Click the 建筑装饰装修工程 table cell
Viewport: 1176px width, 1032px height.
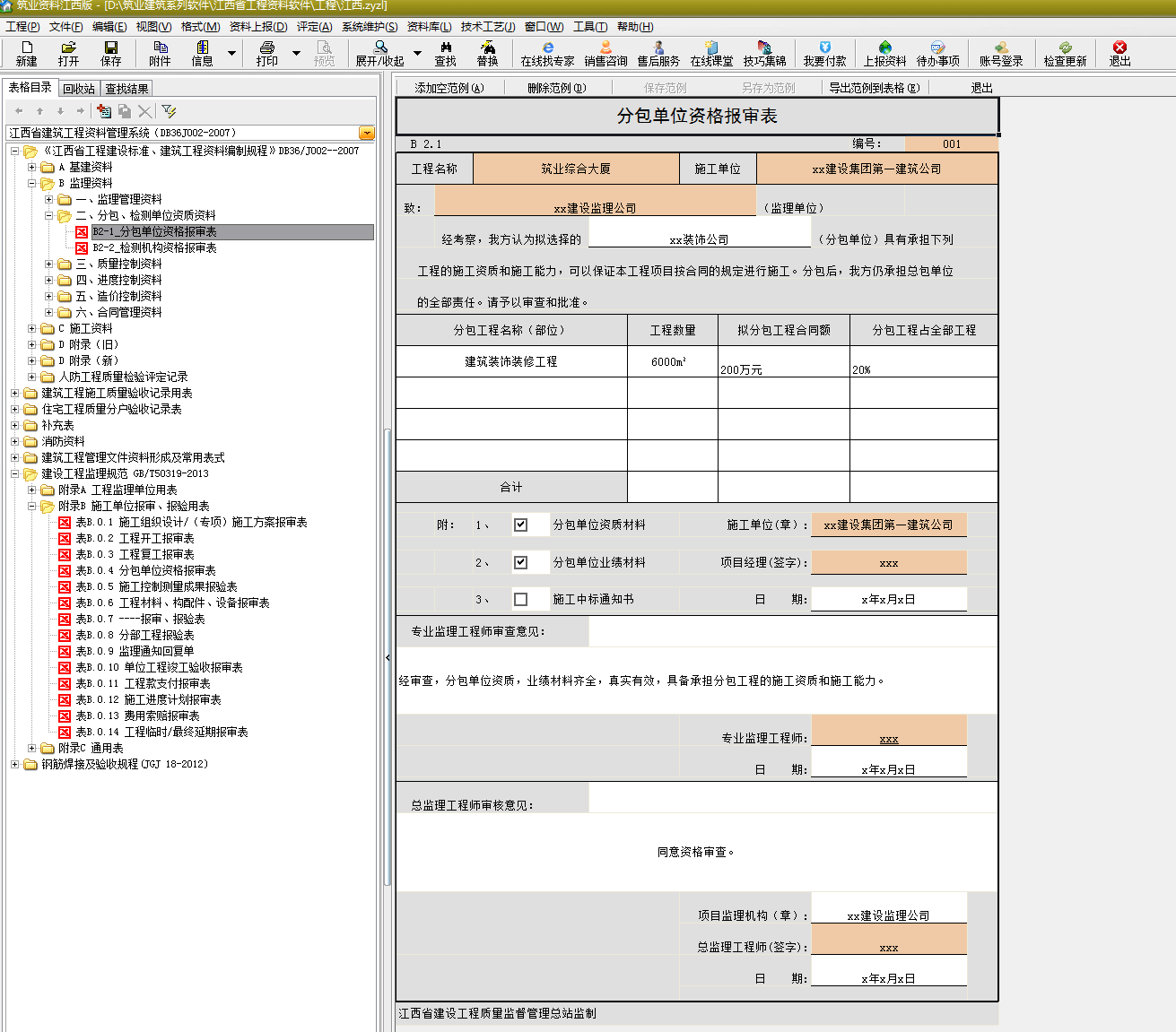[x=511, y=361]
